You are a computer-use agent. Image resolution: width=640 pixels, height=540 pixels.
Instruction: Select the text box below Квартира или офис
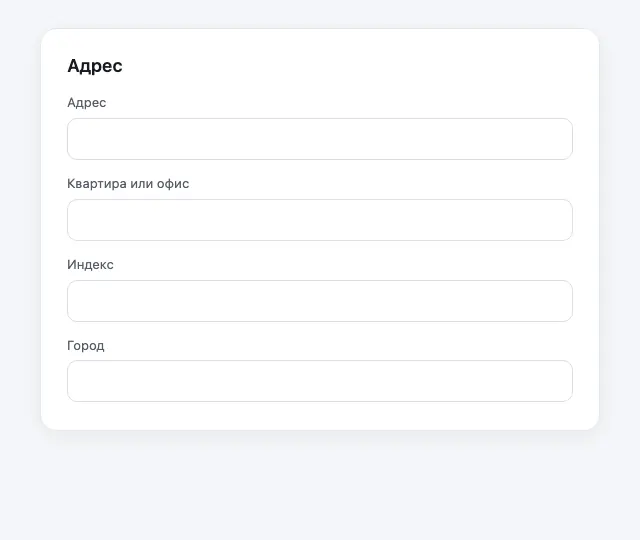click(320, 220)
